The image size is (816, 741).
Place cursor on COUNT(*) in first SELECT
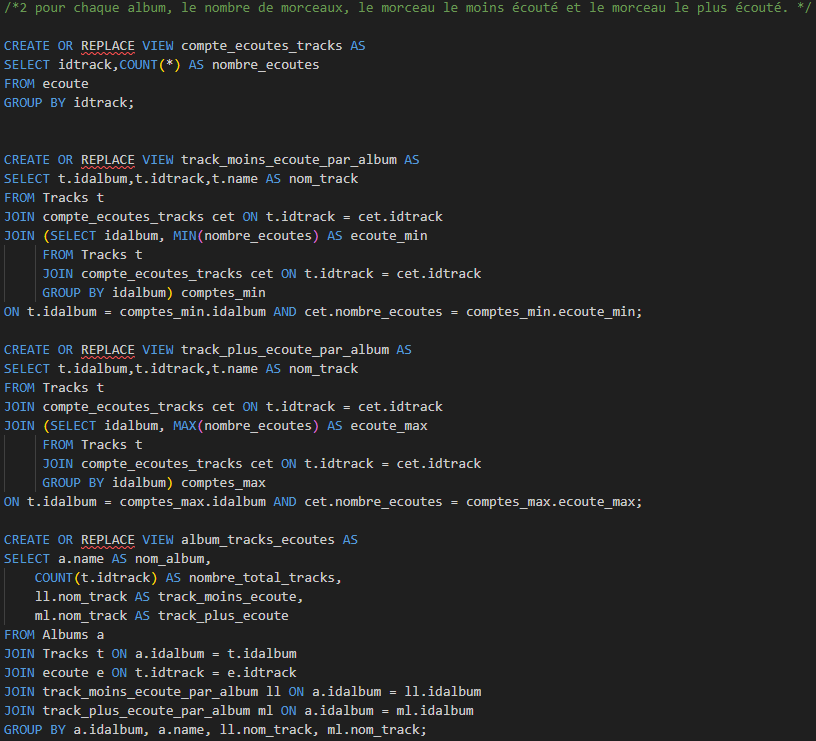(153, 65)
